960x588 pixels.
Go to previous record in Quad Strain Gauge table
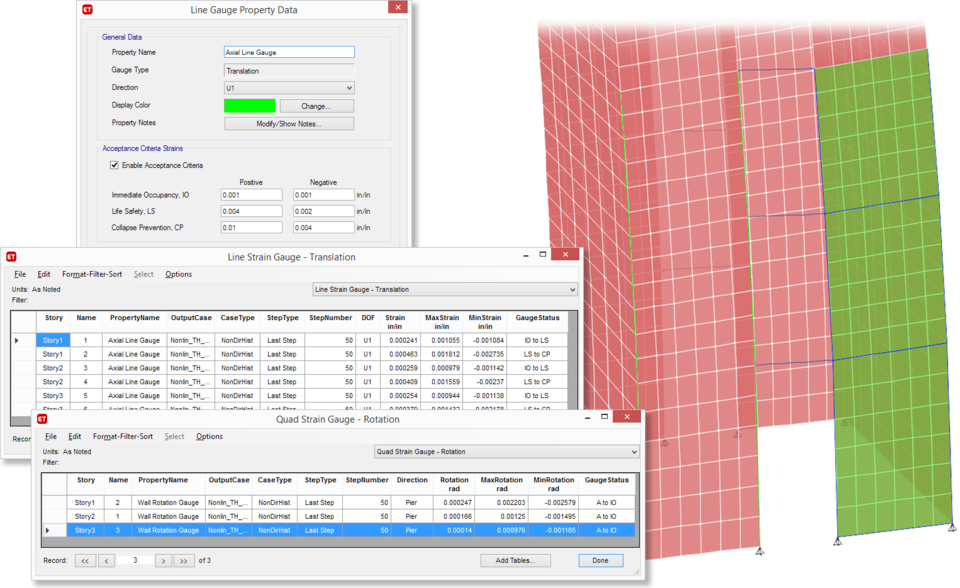point(107,561)
